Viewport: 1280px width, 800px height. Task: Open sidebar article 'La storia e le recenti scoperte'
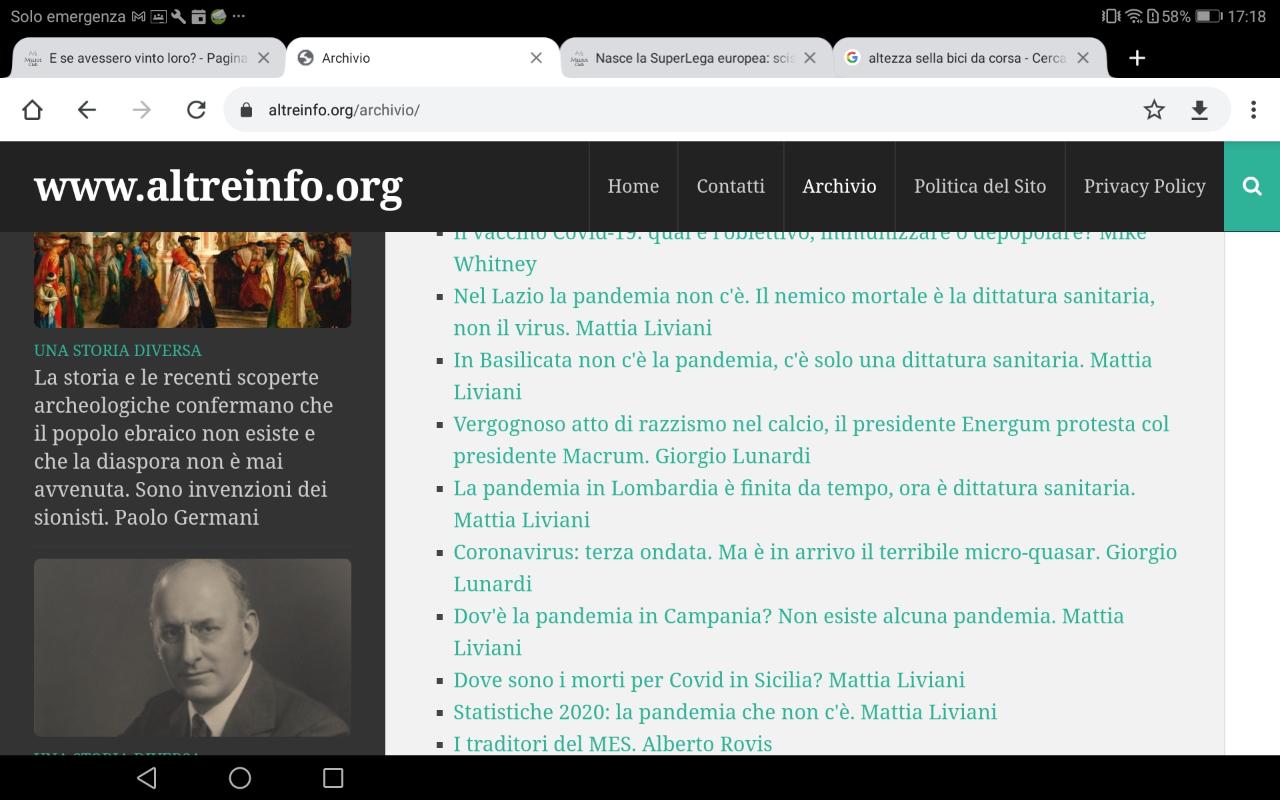tap(183, 447)
